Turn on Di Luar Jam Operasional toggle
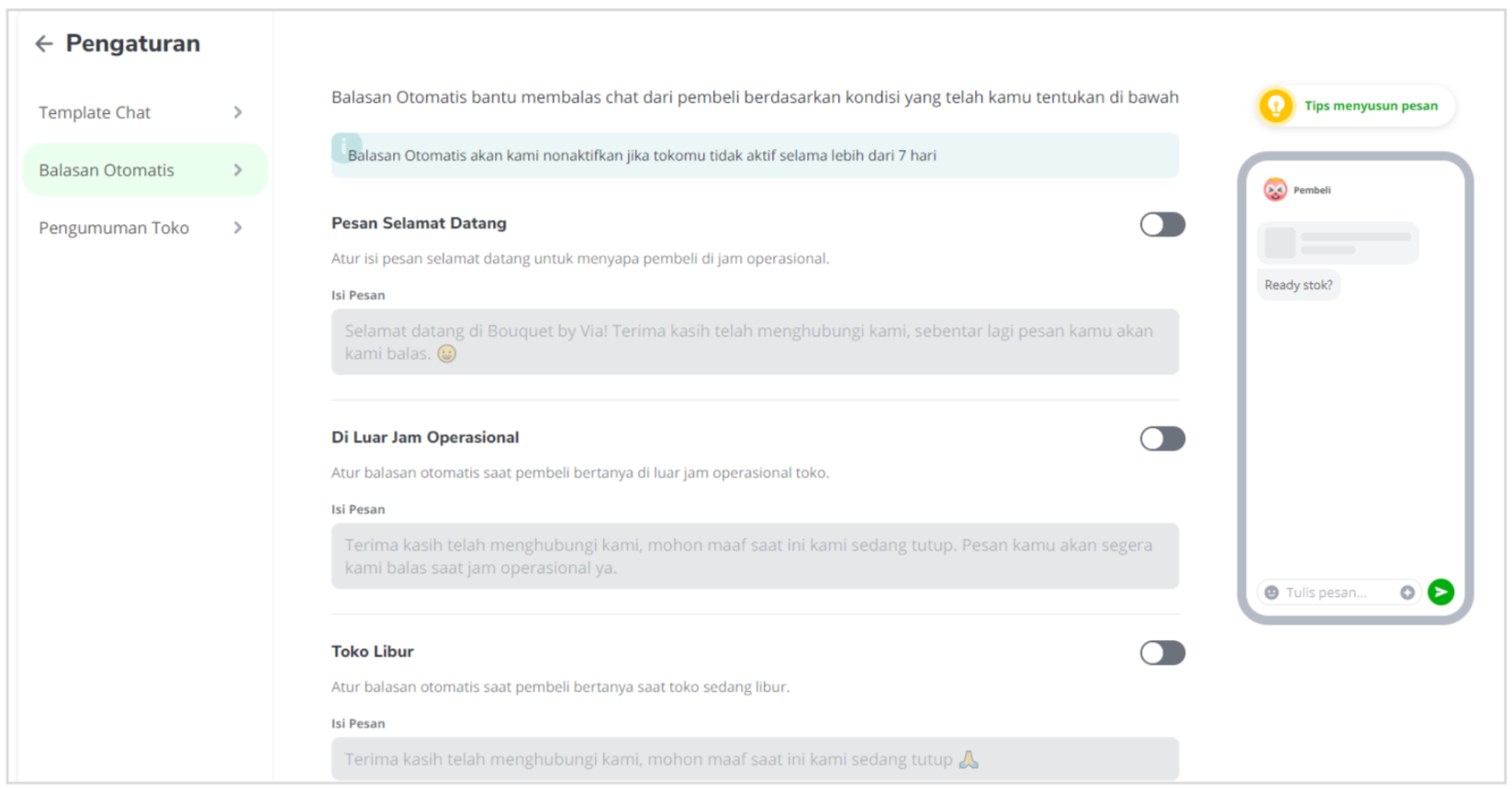Image resolution: width=1512 pixels, height=789 pixels. coord(1162,438)
